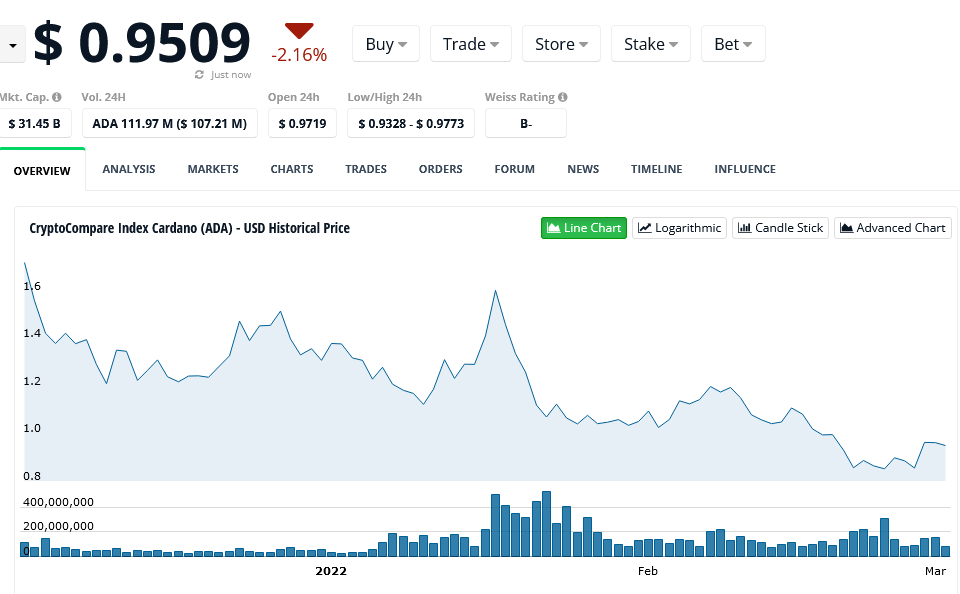Go to the News tab
This screenshot has height=594, width=960.
(583, 169)
